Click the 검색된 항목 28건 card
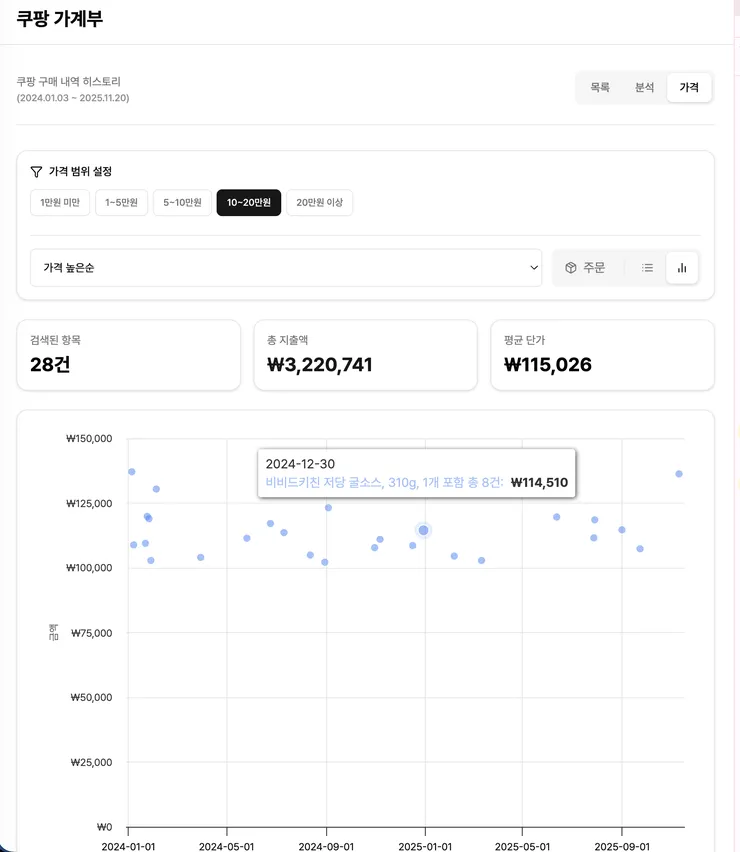The height and width of the screenshot is (852, 740). tap(129, 355)
